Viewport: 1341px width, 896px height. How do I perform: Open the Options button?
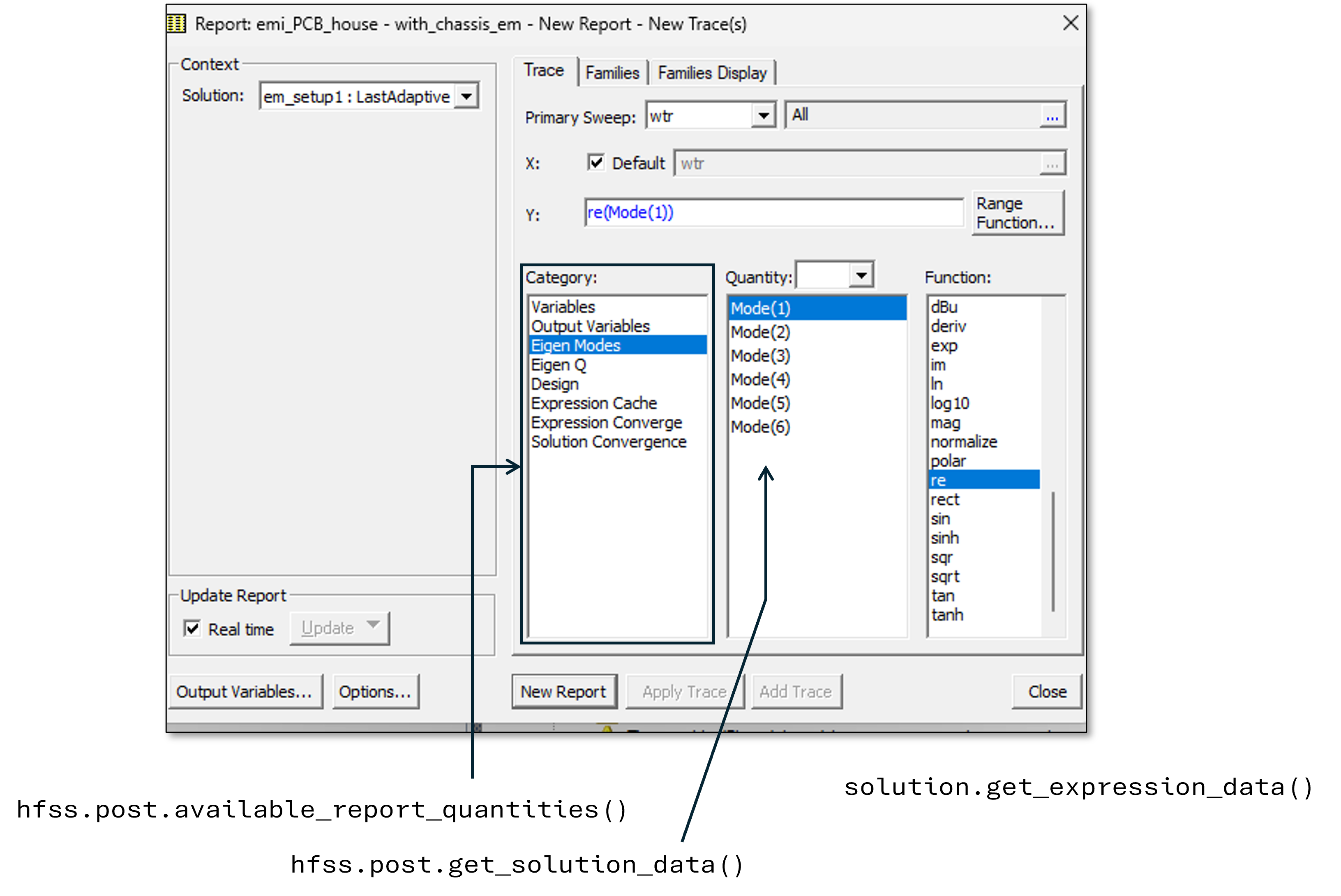click(375, 691)
